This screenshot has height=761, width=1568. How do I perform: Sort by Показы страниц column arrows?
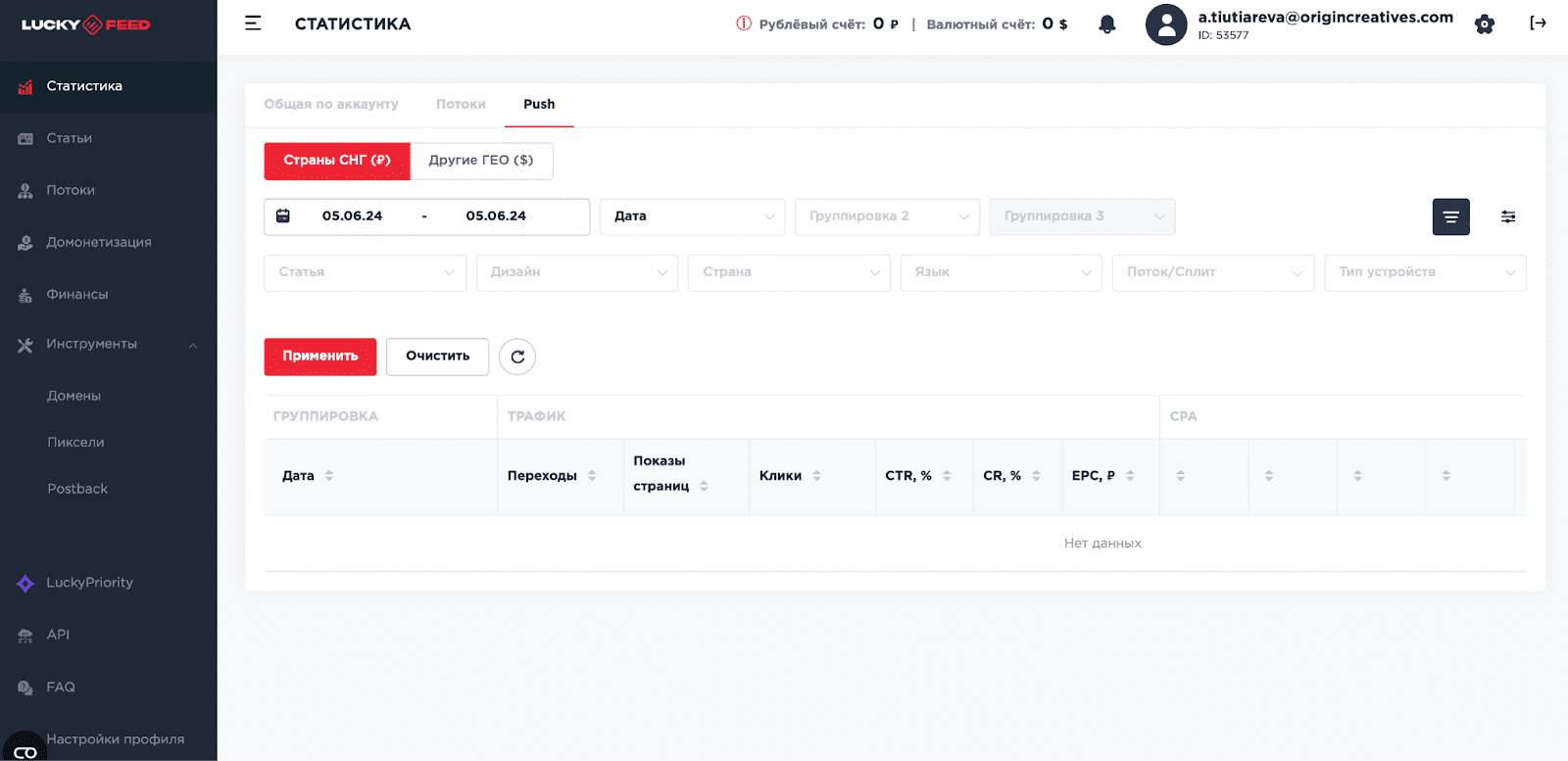coord(704,487)
